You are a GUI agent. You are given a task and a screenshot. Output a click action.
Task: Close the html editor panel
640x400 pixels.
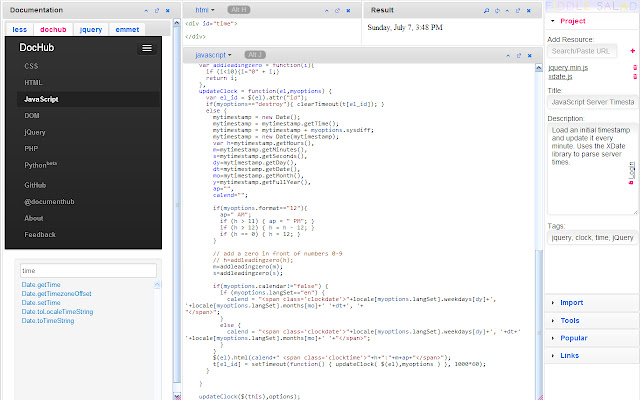coord(348,11)
